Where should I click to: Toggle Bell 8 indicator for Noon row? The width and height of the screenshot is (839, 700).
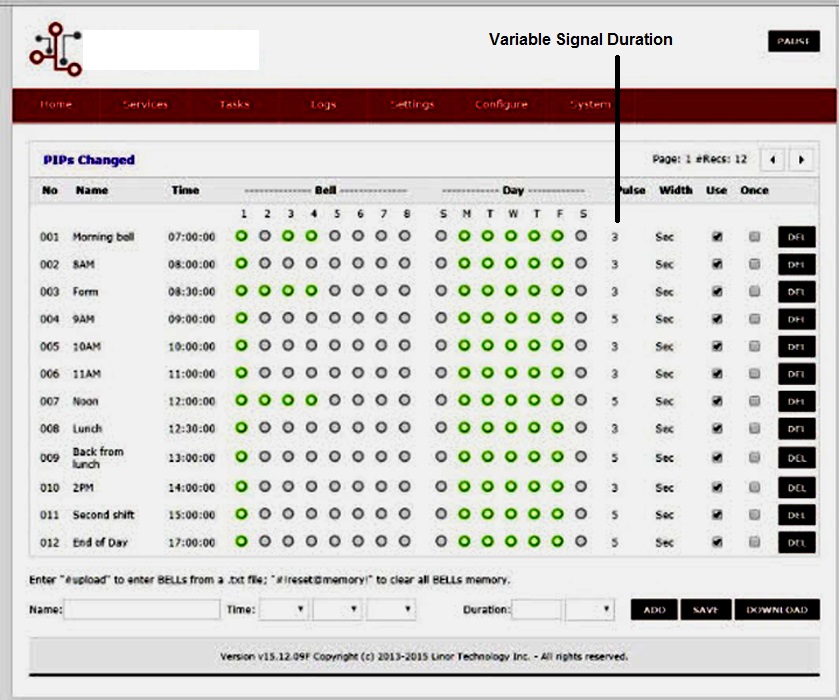[x=404, y=400]
